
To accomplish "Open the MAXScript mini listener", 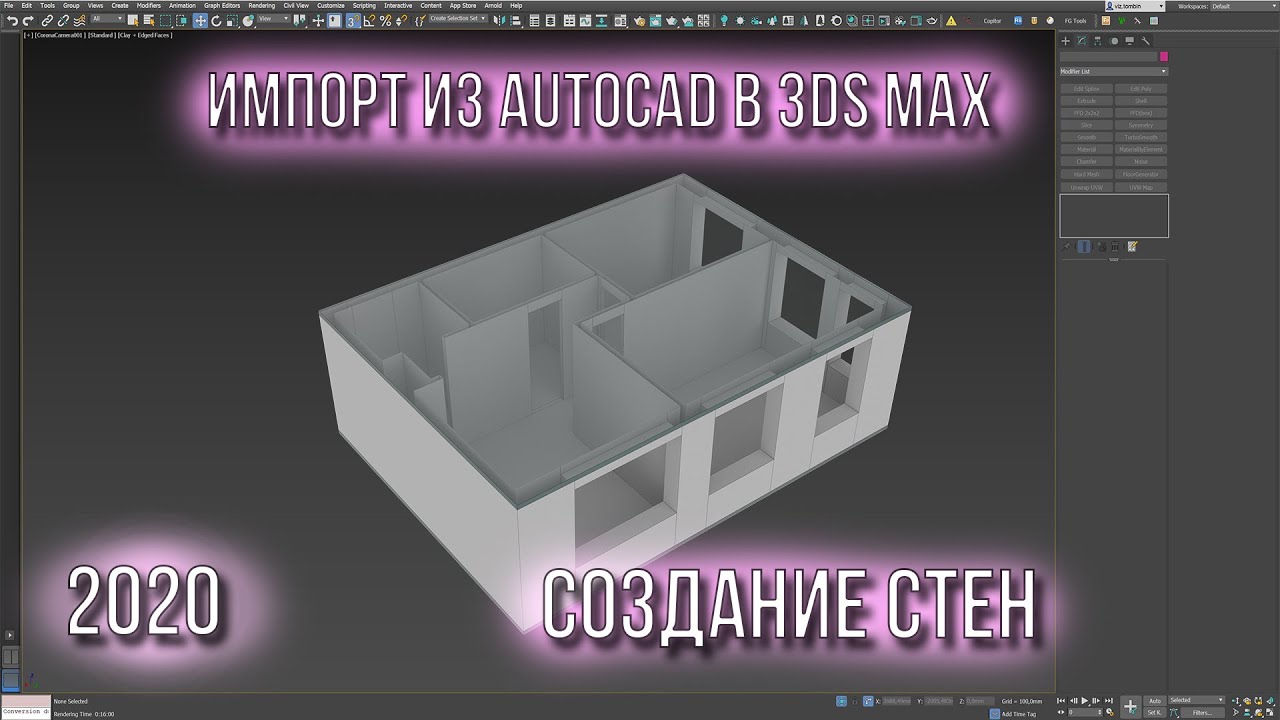I will click(25, 706).
